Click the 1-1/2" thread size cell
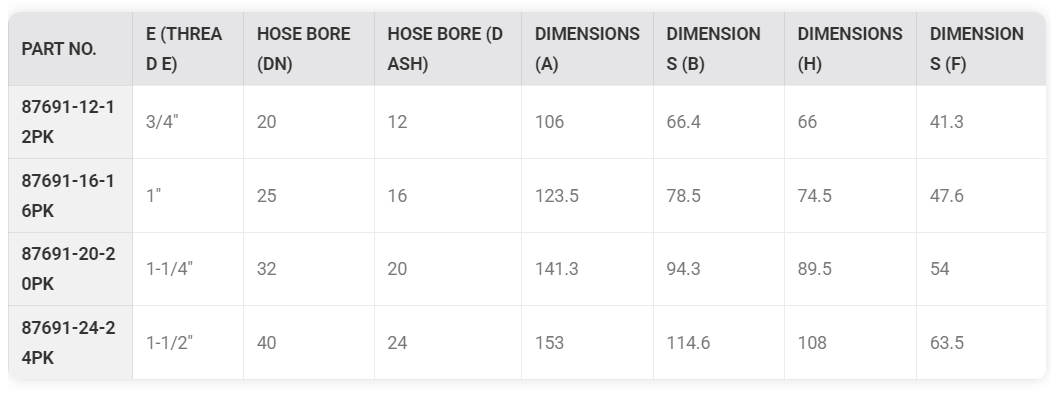Viewport: 1053px width, 396px height. [169, 343]
